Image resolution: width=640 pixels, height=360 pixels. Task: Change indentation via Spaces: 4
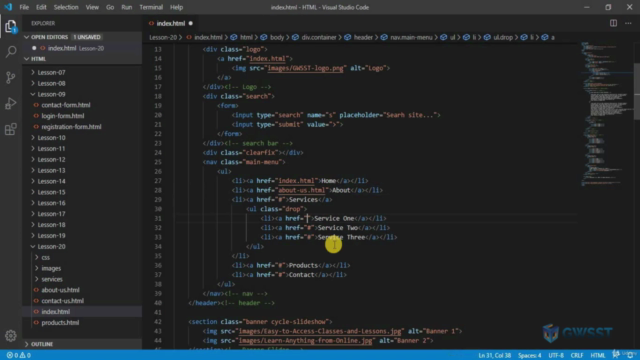pos(529,356)
